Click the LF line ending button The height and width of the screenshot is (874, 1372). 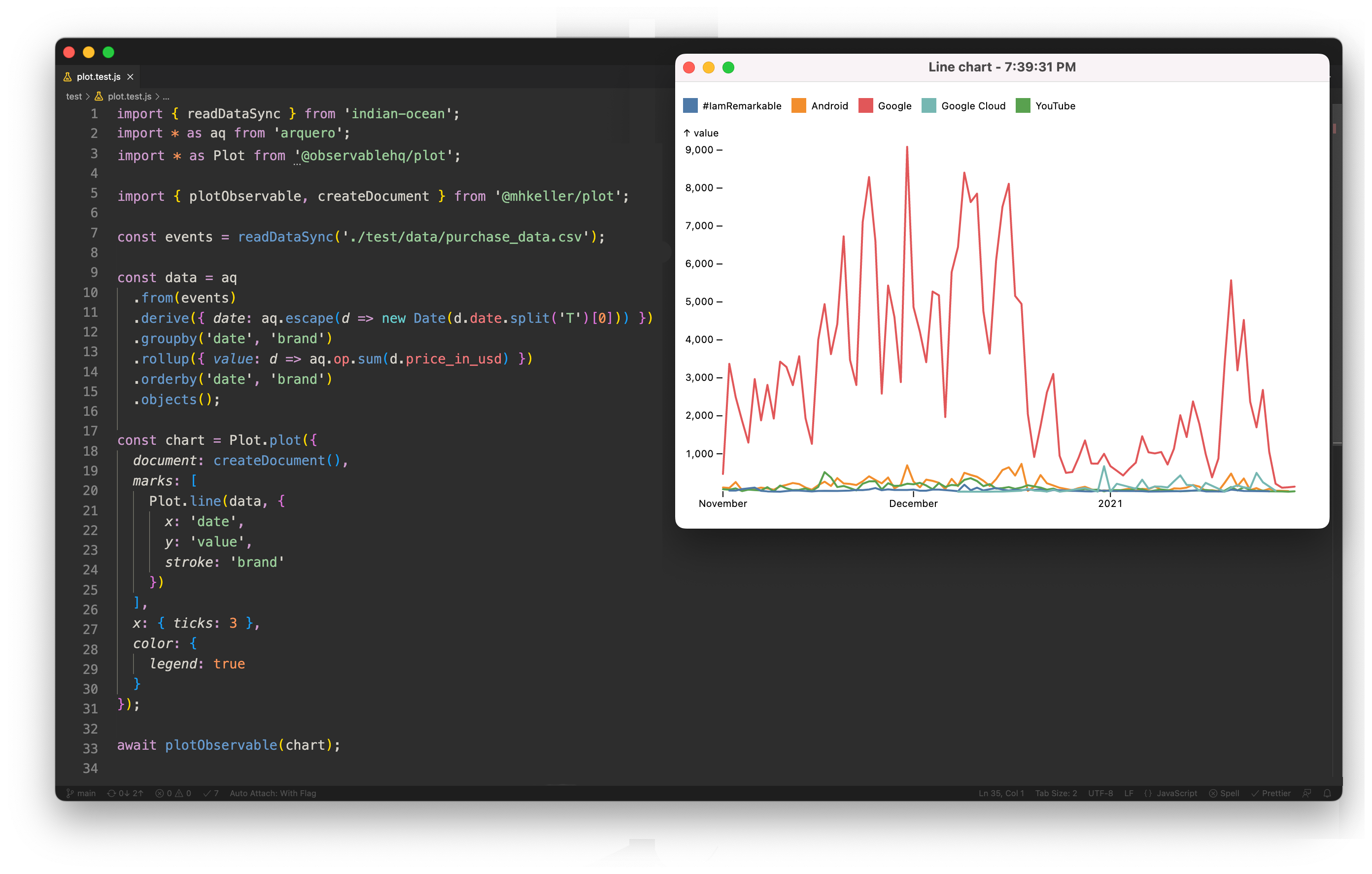coord(1129,793)
